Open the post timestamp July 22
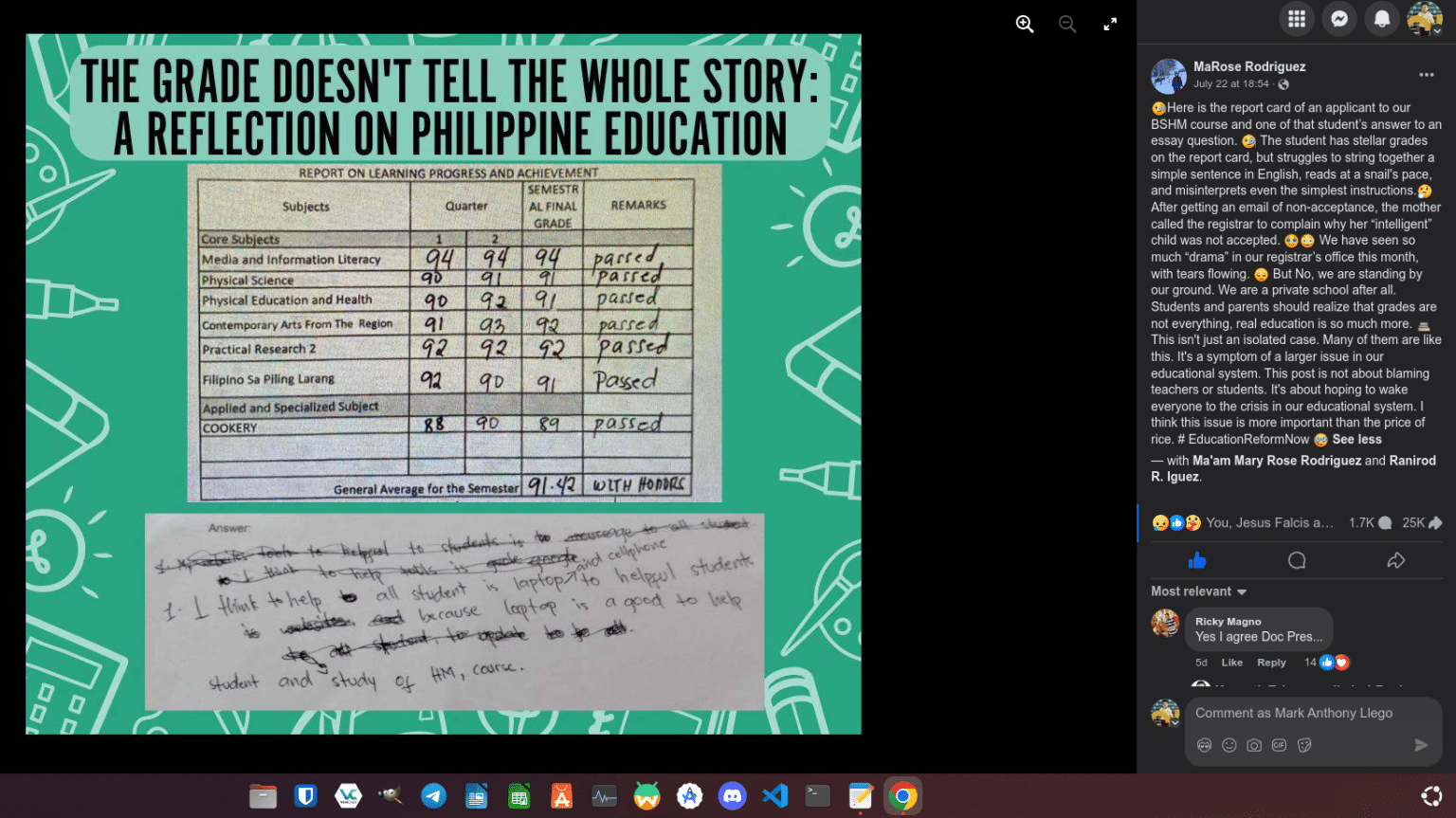1456x818 pixels. (1231, 84)
